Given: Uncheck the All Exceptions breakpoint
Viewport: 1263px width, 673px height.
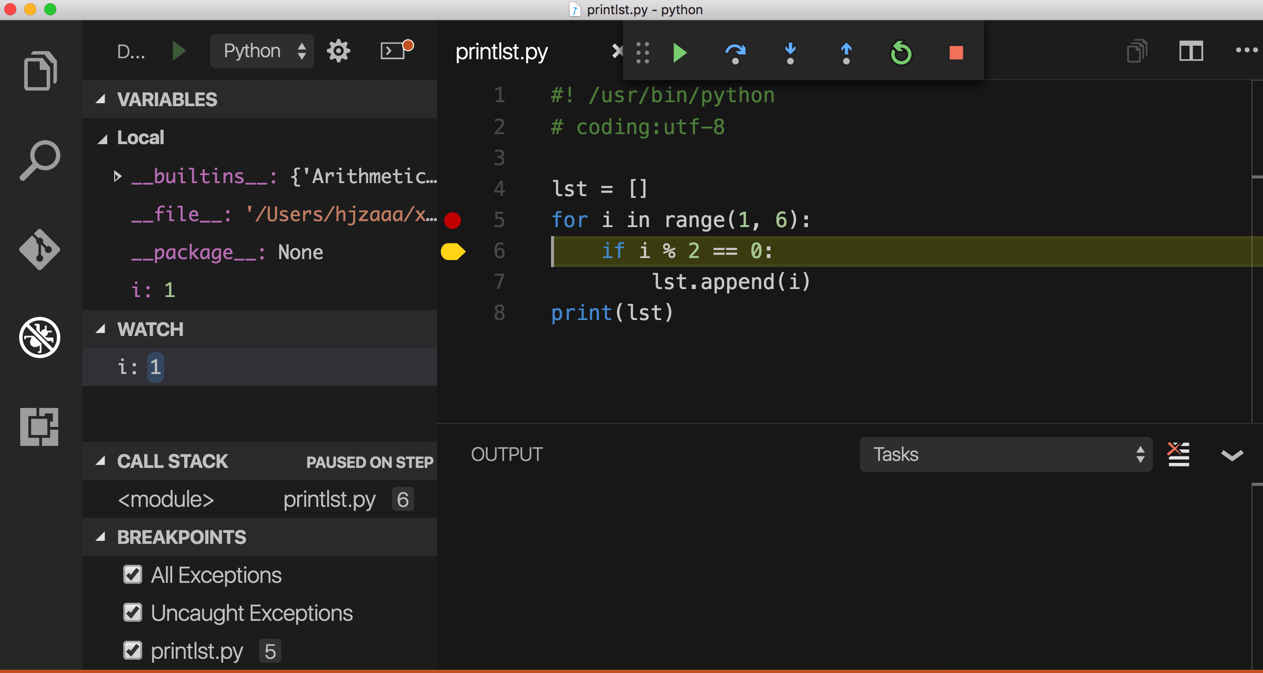Looking at the screenshot, I should point(133,574).
